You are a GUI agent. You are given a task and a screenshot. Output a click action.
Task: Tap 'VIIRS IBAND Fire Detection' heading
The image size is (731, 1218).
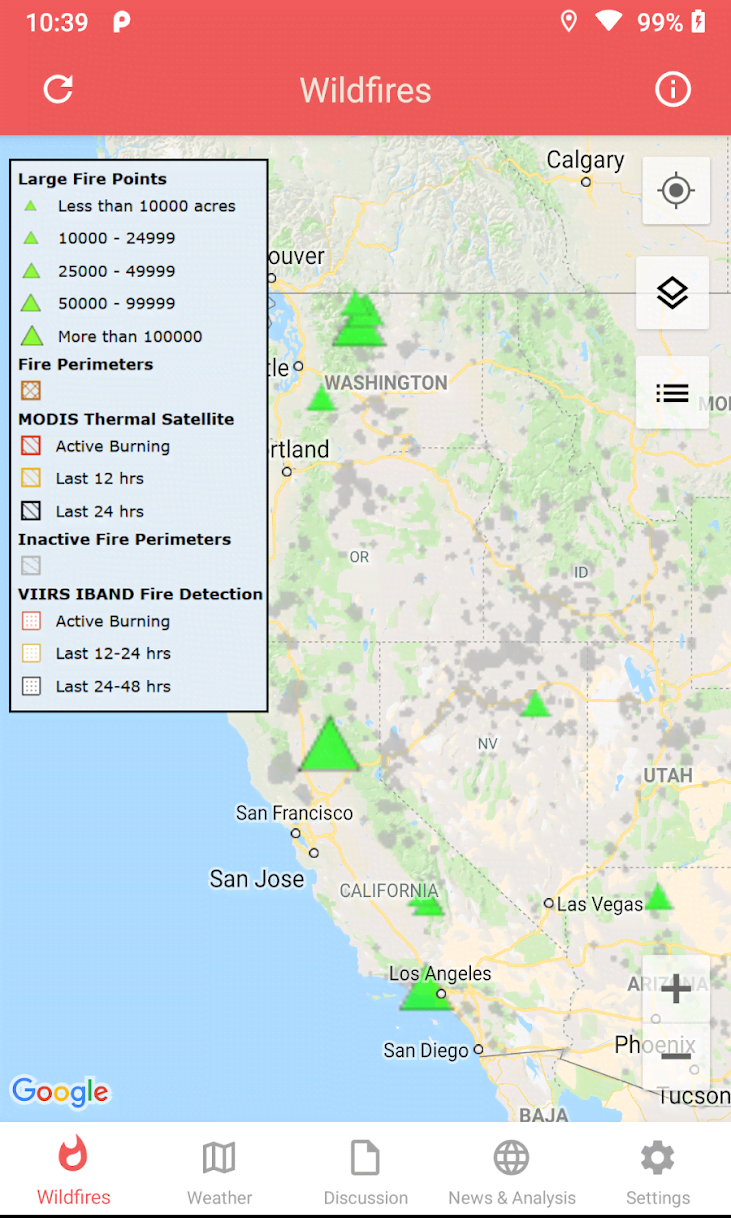click(140, 594)
